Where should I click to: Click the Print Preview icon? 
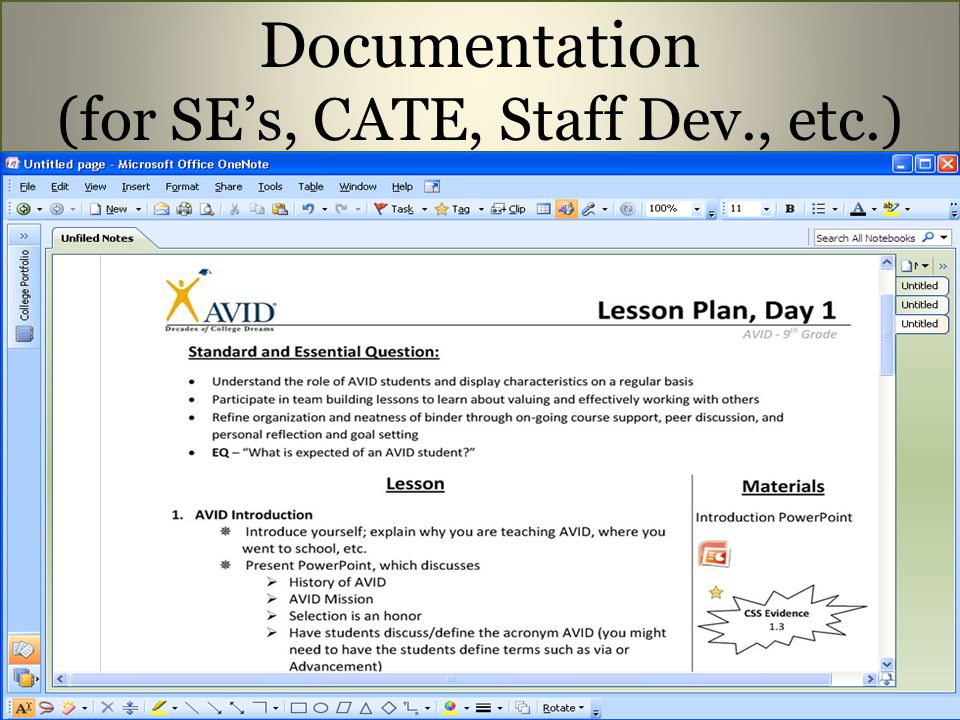pos(207,209)
